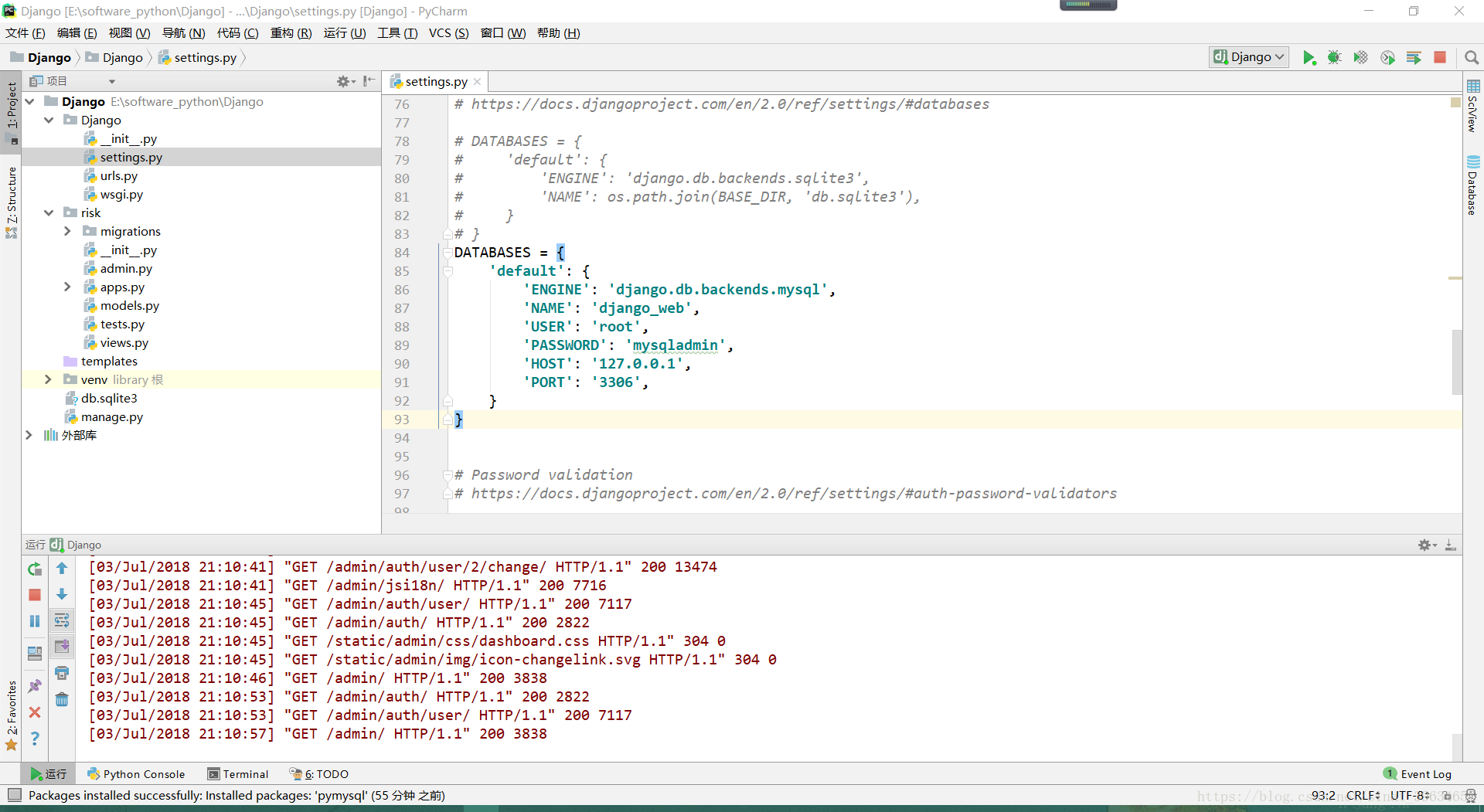The width and height of the screenshot is (1484, 812).
Task: Open the 文件 (F) menu
Action: [26, 33]
